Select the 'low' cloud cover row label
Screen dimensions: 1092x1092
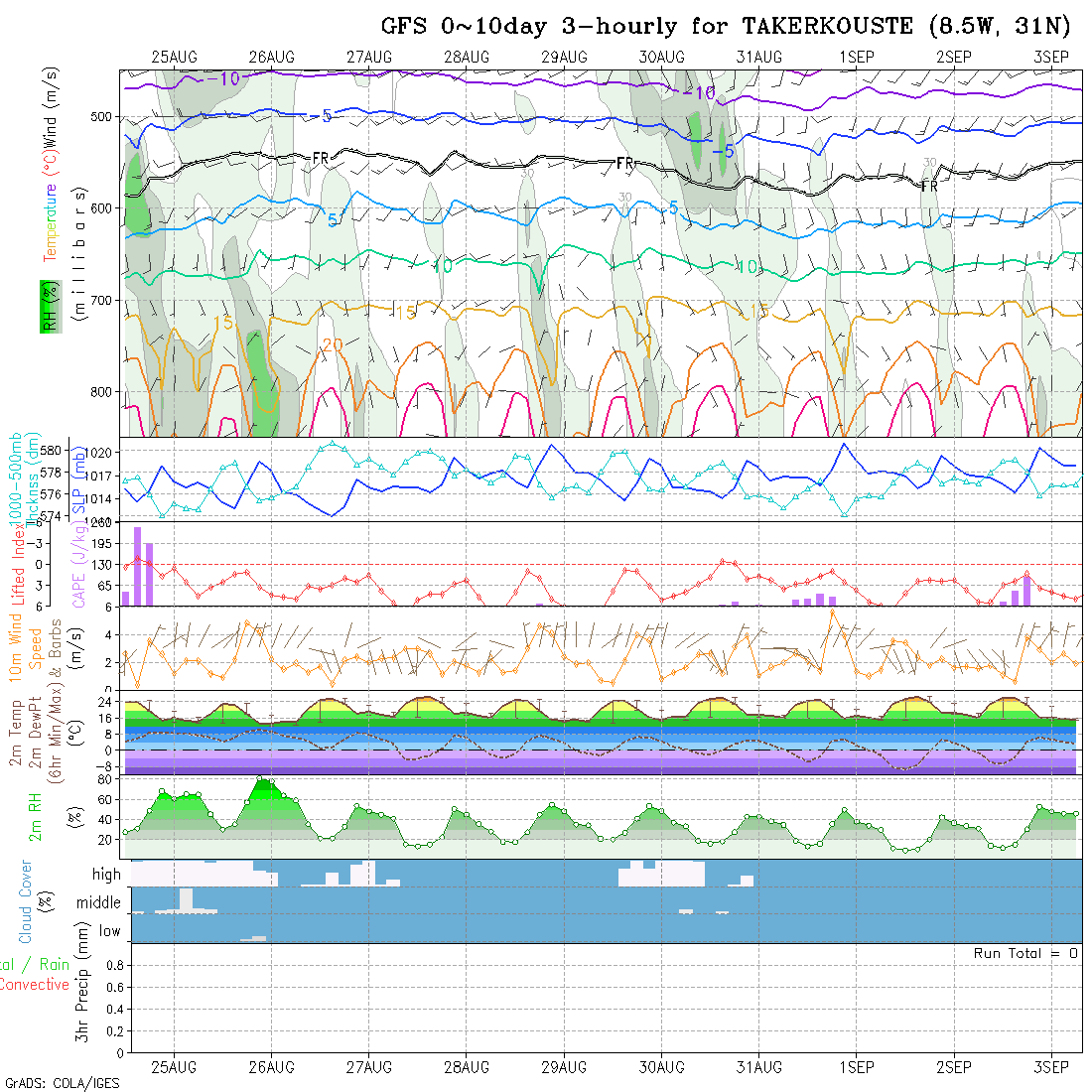(109, 931)
